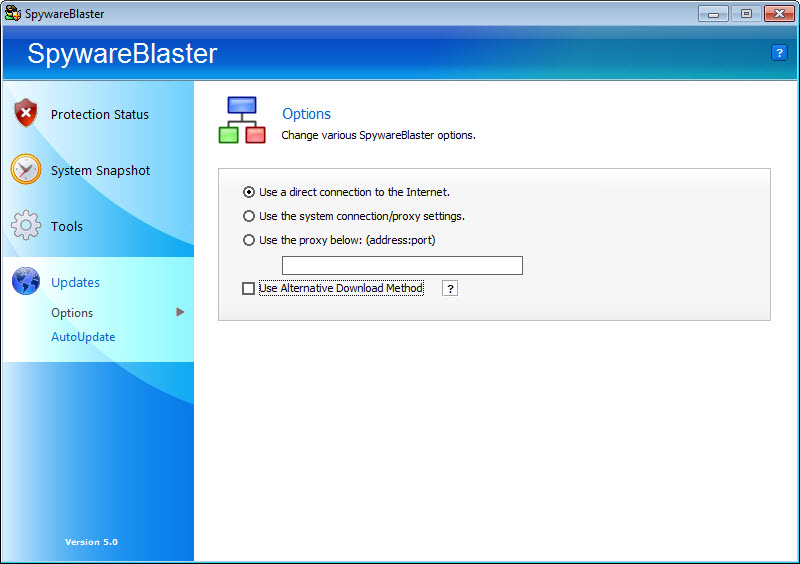
Task: Close the SpywareBlaster window
Action: pyautogui.click(x=779, y=14)
